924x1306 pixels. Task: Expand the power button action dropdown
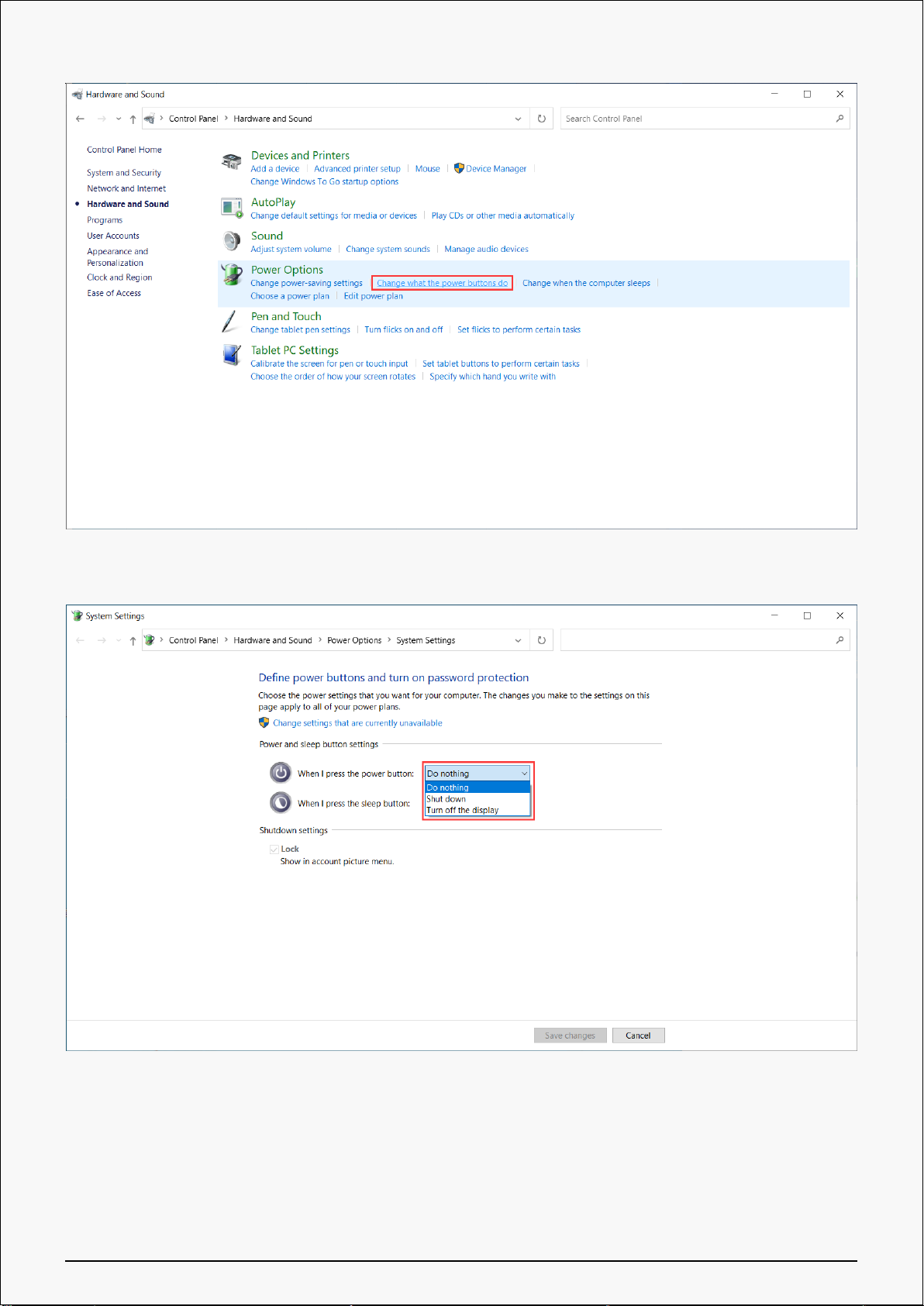tap(524, 774)
